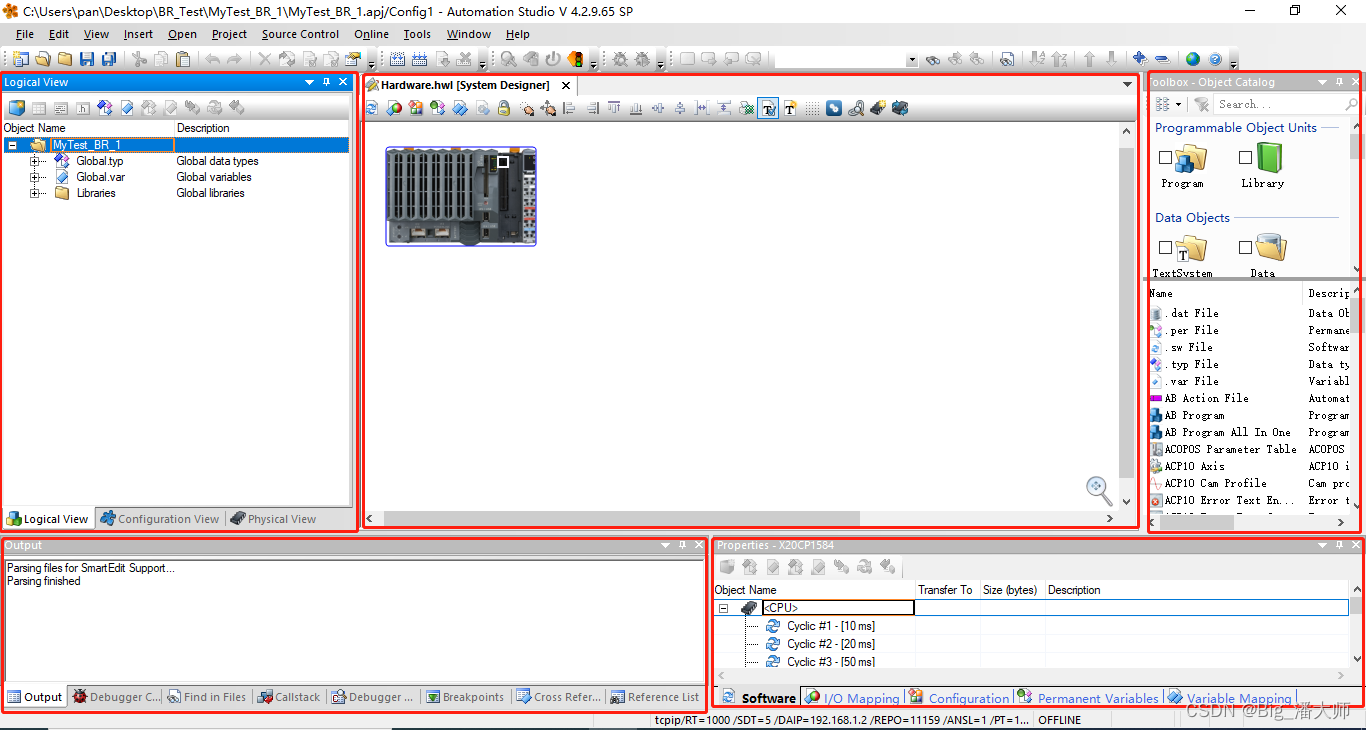Select Cyclic #1 - [10 ms] task class
Viewport: 1366px width, 730px height.
830,626
